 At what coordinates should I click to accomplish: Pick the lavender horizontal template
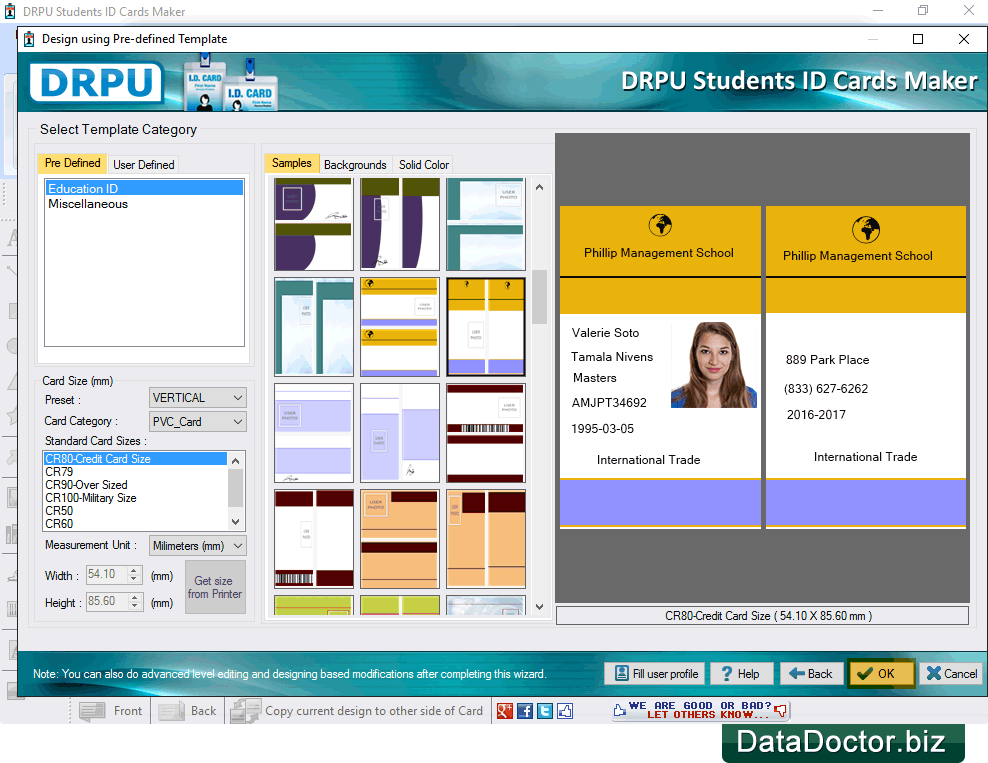tap(314, 433)
